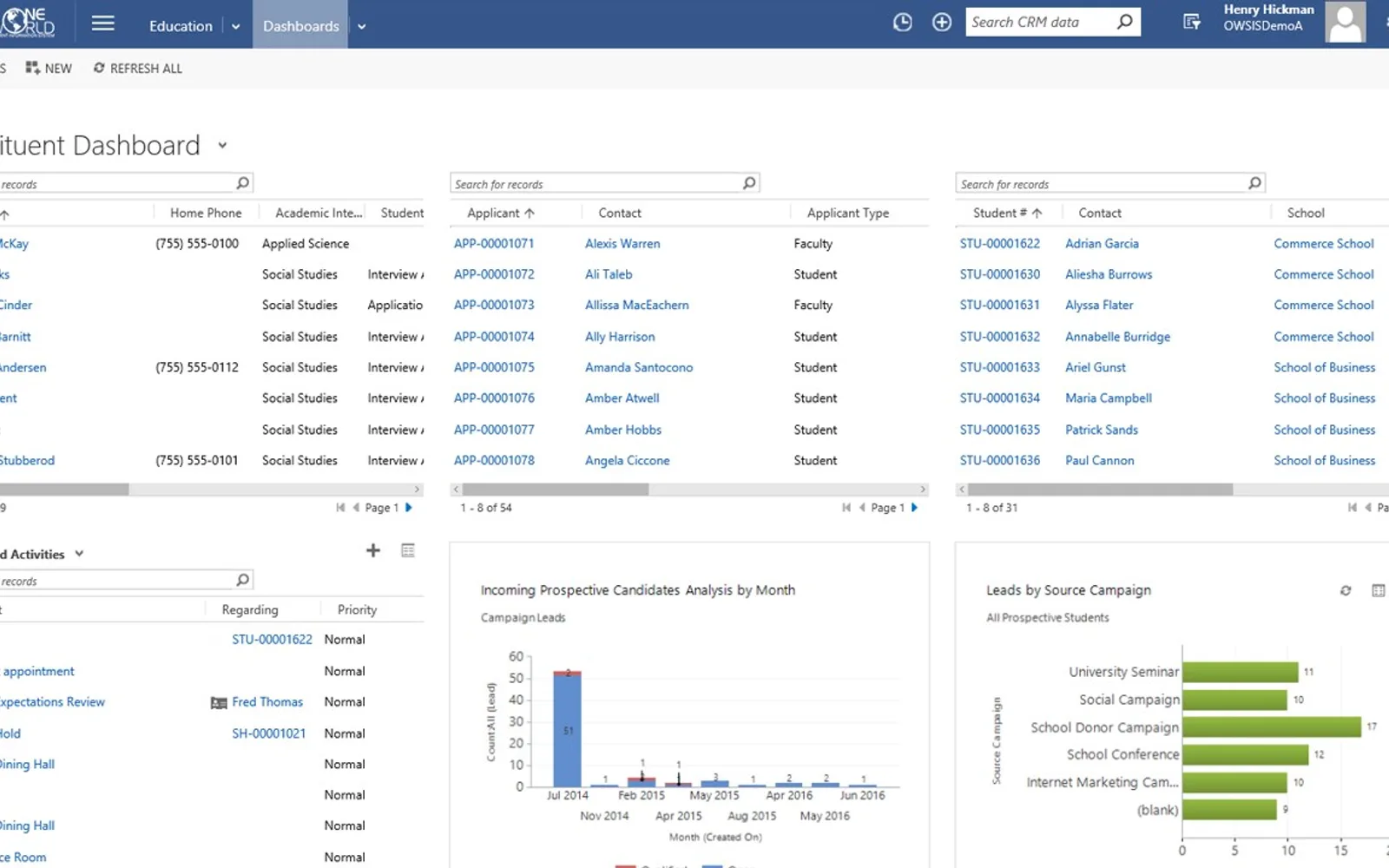1389x868 pixels.
Task: Go to next page of applicants
Action: pos(914,508)
